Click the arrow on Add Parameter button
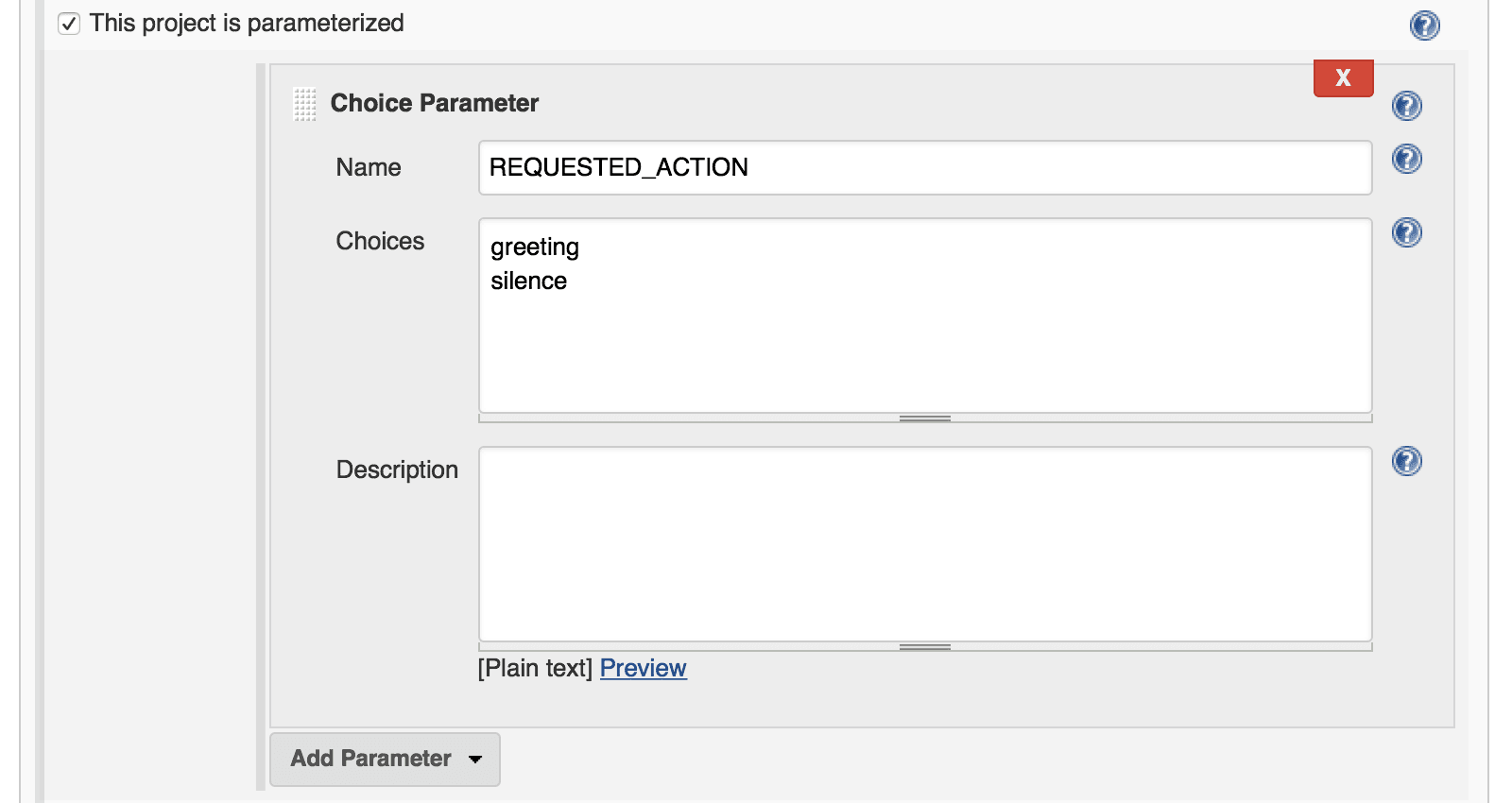 [x=475, y=760]
